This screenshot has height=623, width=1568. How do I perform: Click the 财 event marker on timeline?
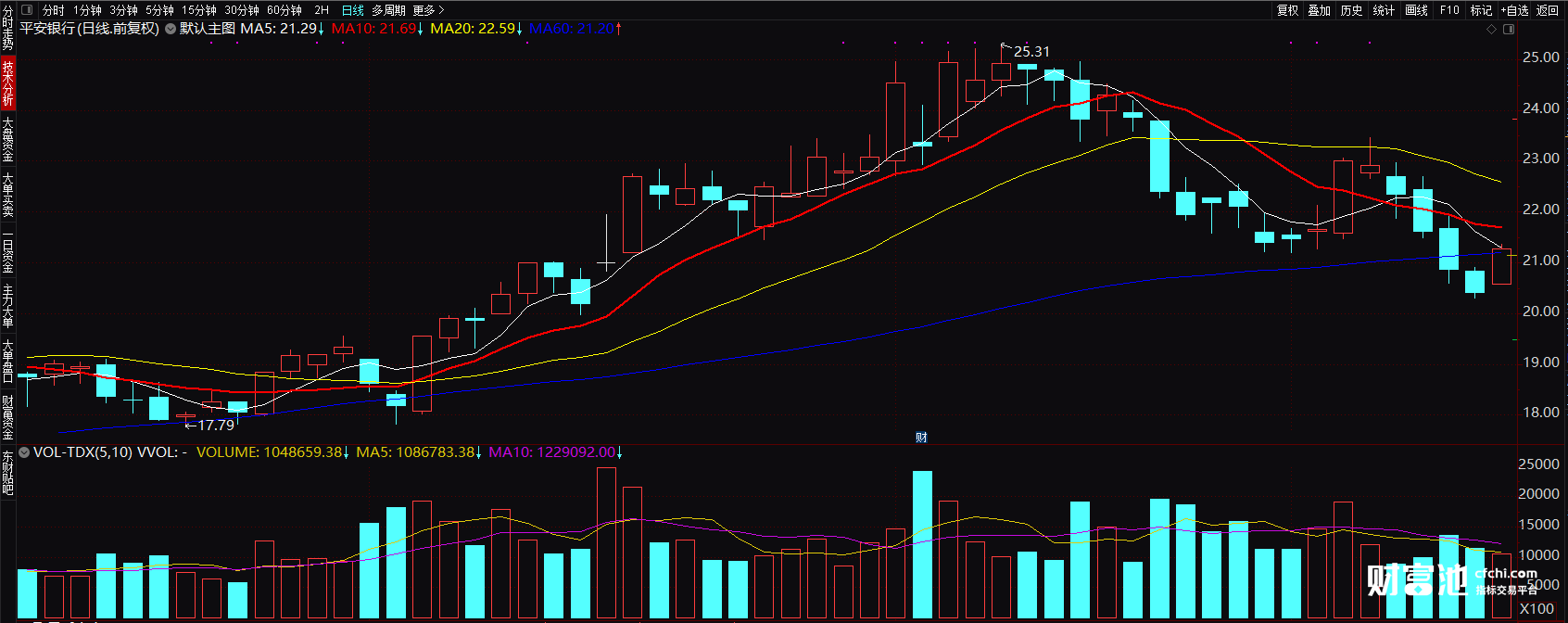tap(921, 438)
